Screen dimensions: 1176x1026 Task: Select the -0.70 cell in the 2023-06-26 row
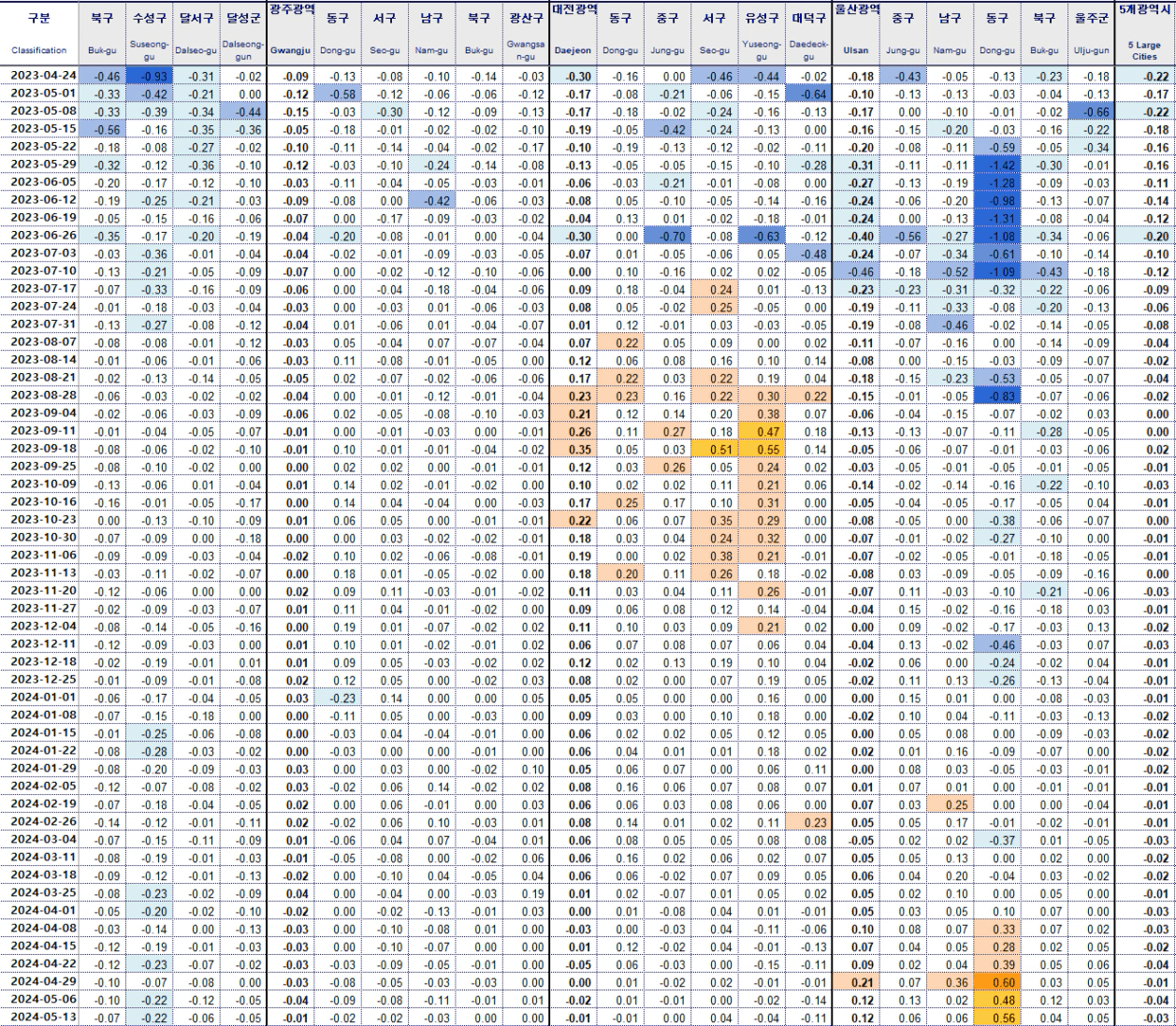click(667, 236)
